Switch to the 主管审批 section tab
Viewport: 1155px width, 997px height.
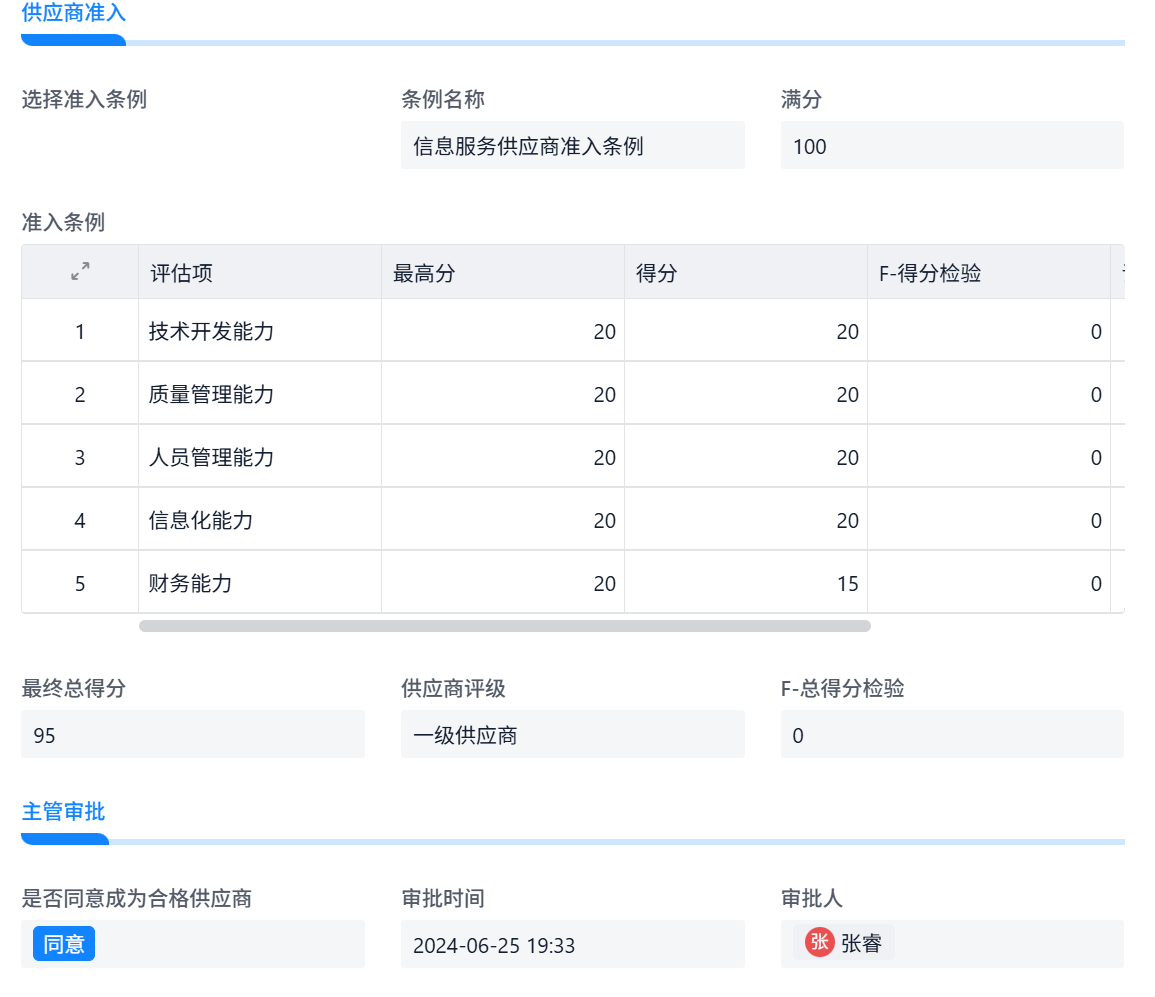[64, 812]
